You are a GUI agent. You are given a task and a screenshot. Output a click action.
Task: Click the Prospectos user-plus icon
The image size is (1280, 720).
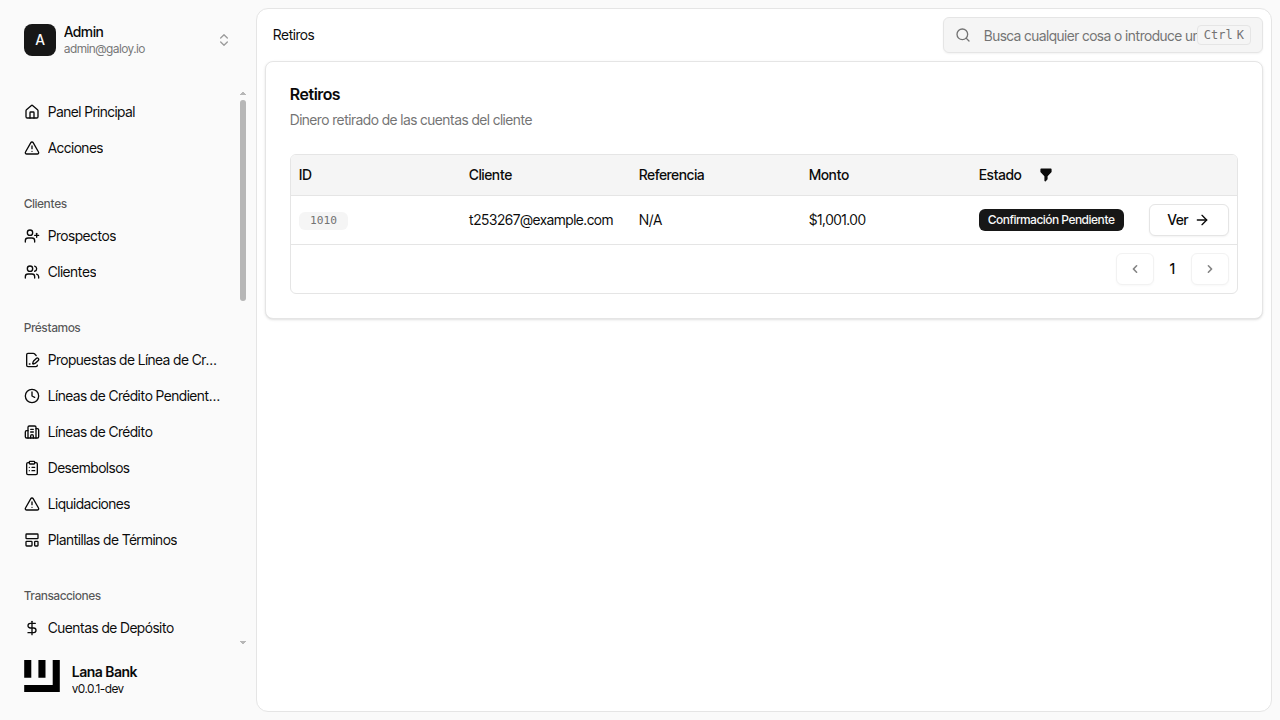click(32, 236)
